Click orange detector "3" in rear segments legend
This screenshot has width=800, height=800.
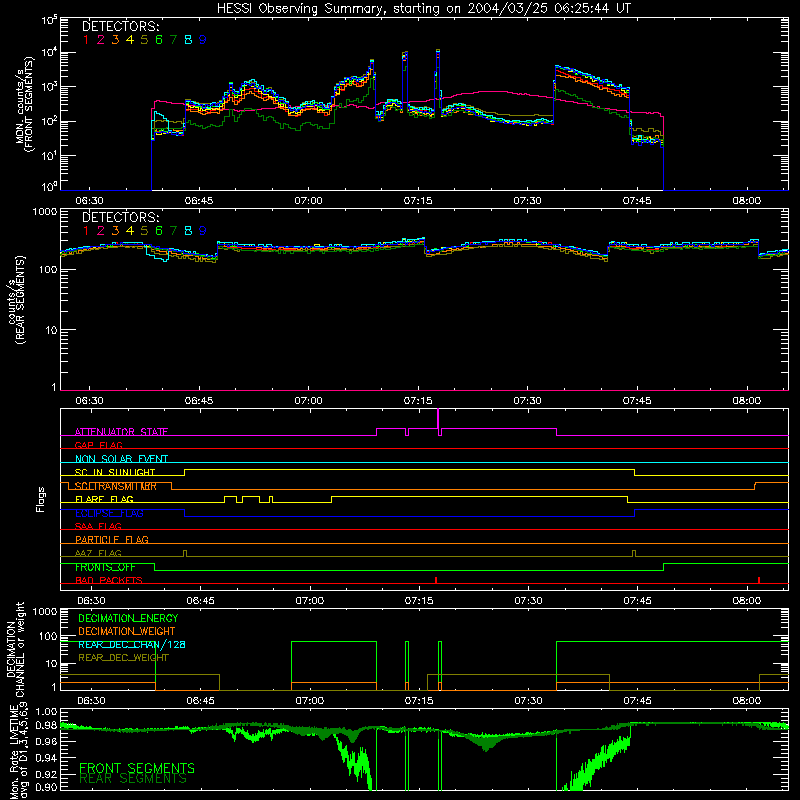pyautogui.click(x=115, y=231)
